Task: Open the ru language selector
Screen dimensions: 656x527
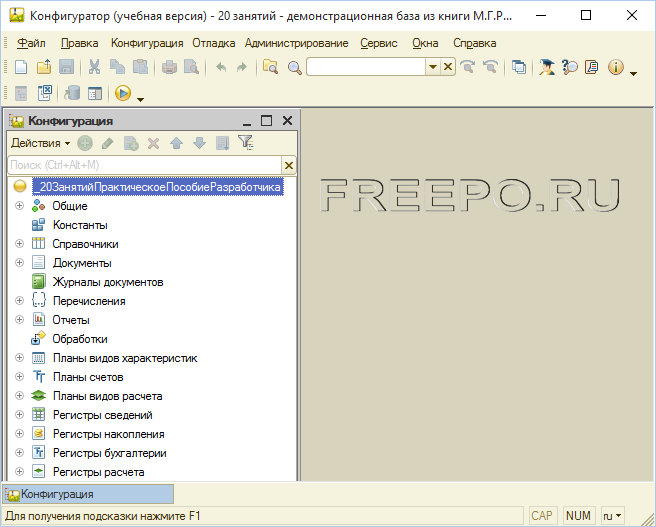Action: tap(611, 516)
